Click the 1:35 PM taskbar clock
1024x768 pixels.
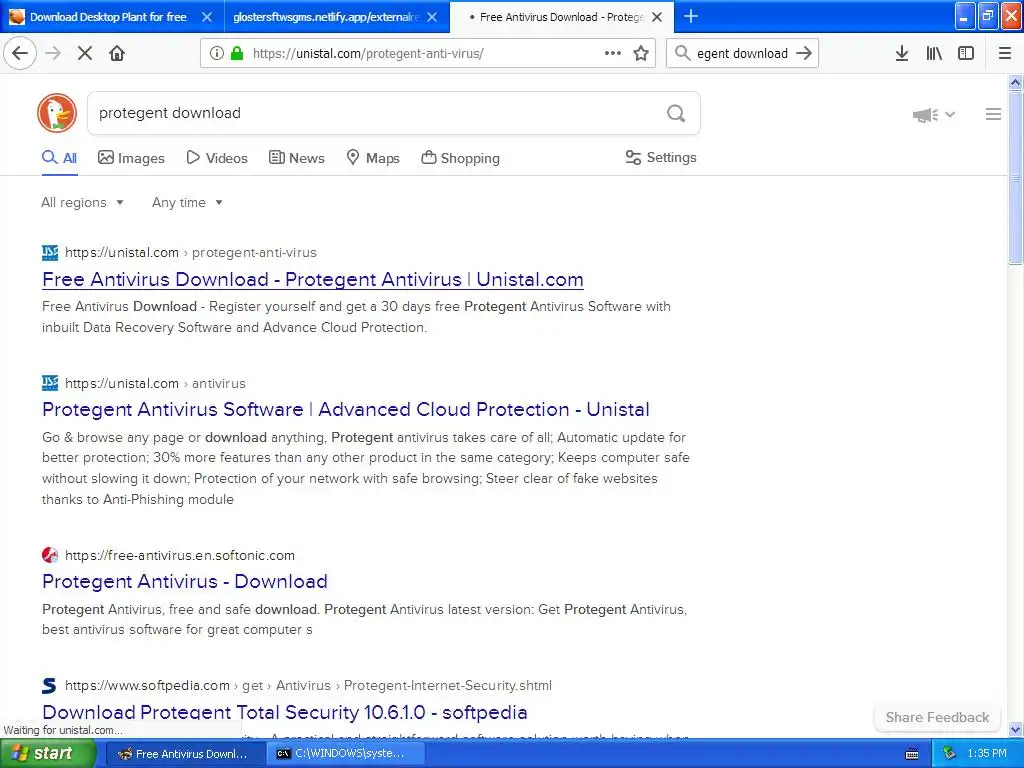pos(987,754)
